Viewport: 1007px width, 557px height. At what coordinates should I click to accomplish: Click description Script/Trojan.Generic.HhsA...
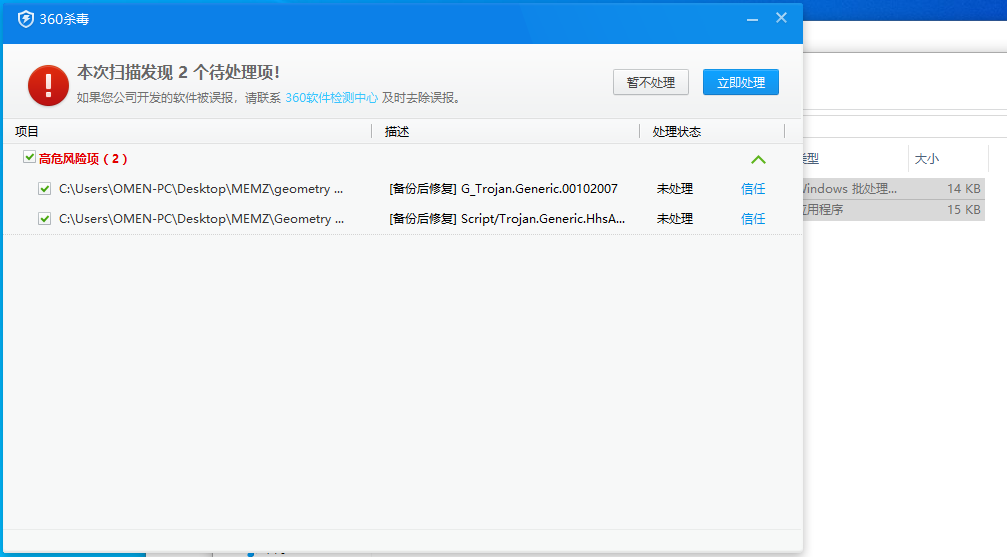(507, 219)
